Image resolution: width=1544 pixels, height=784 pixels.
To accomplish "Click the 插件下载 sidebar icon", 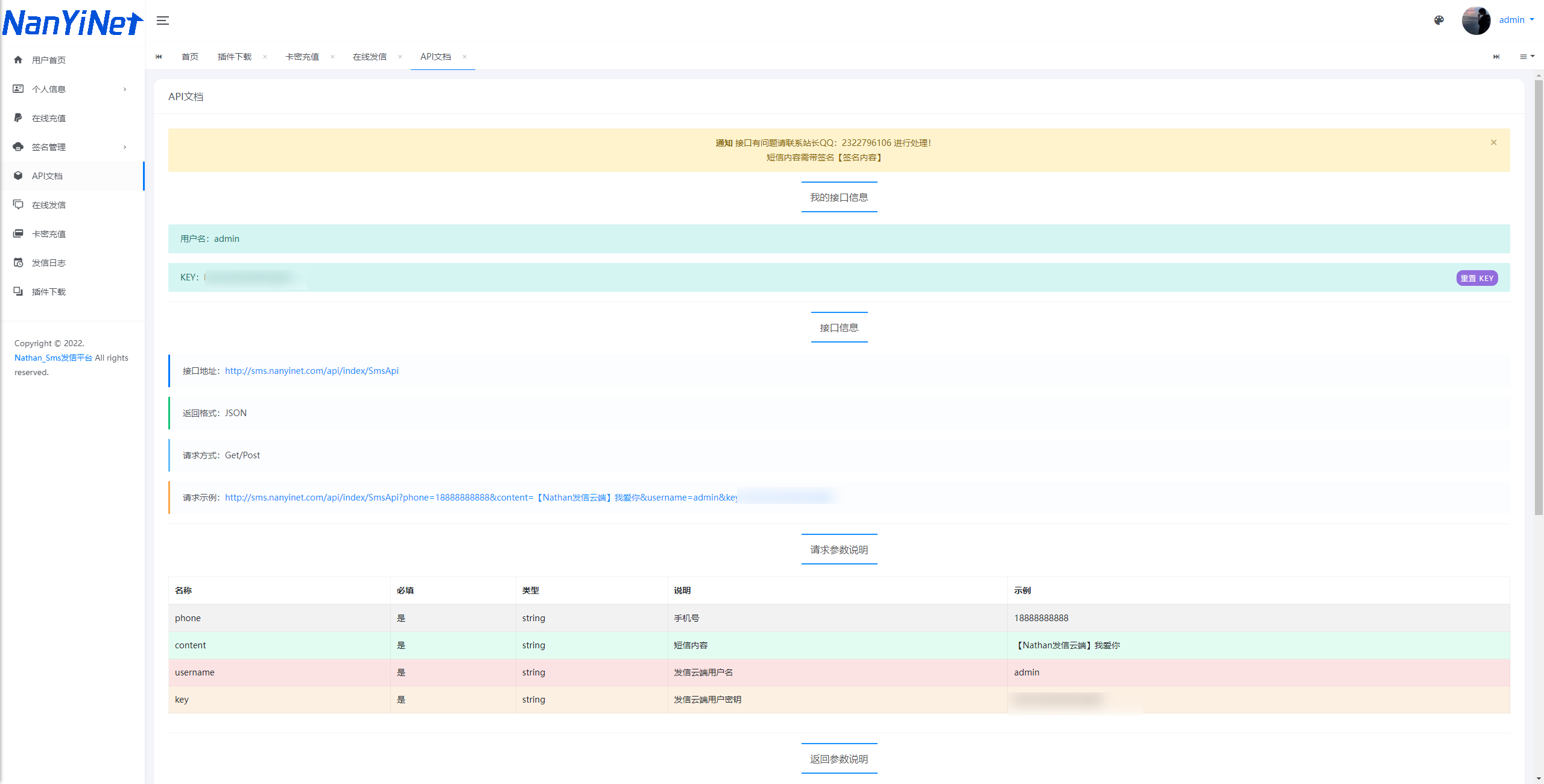I will [18, 291].
